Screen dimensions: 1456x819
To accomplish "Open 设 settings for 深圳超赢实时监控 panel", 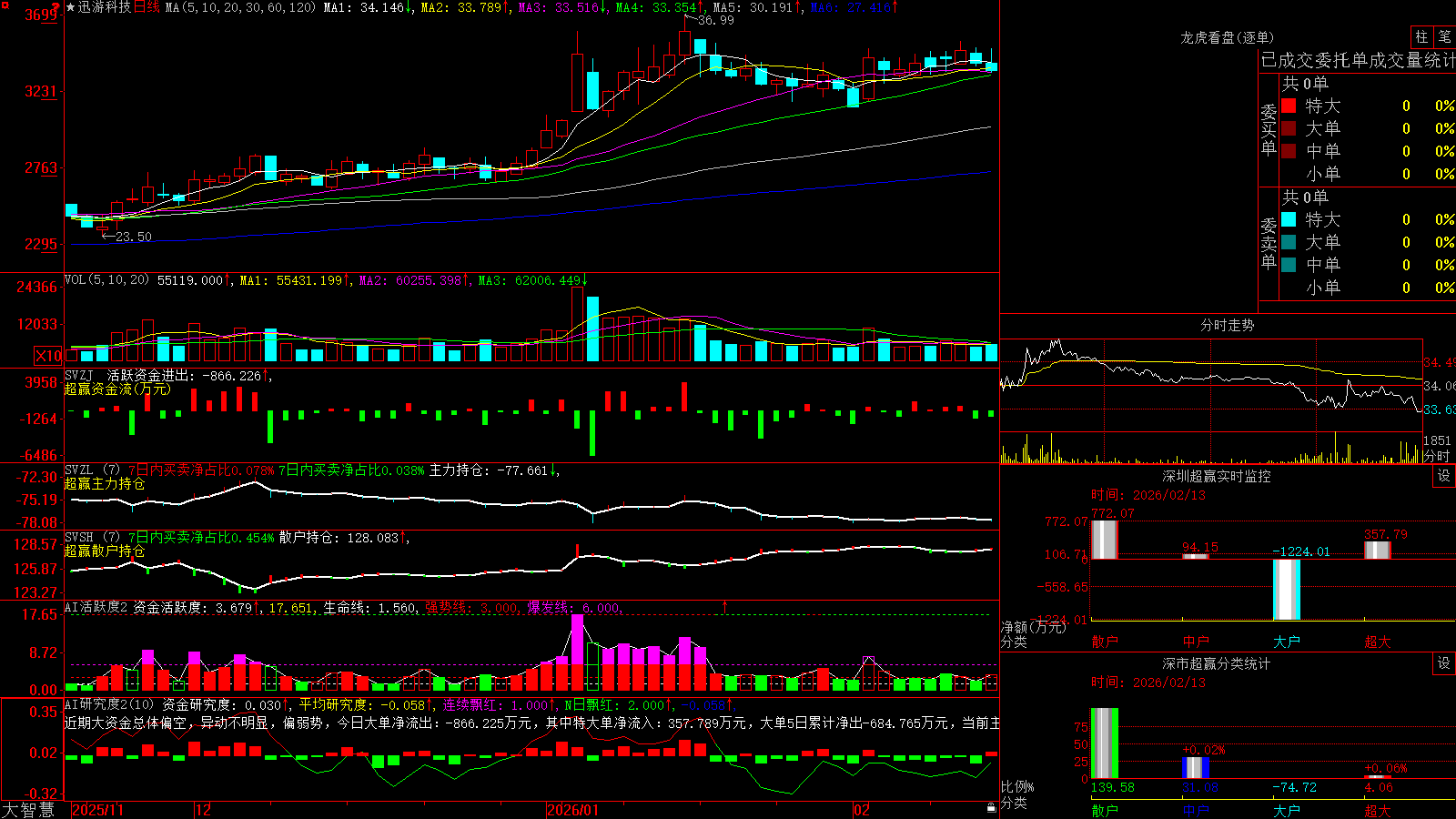I will tap(1444, 476).
